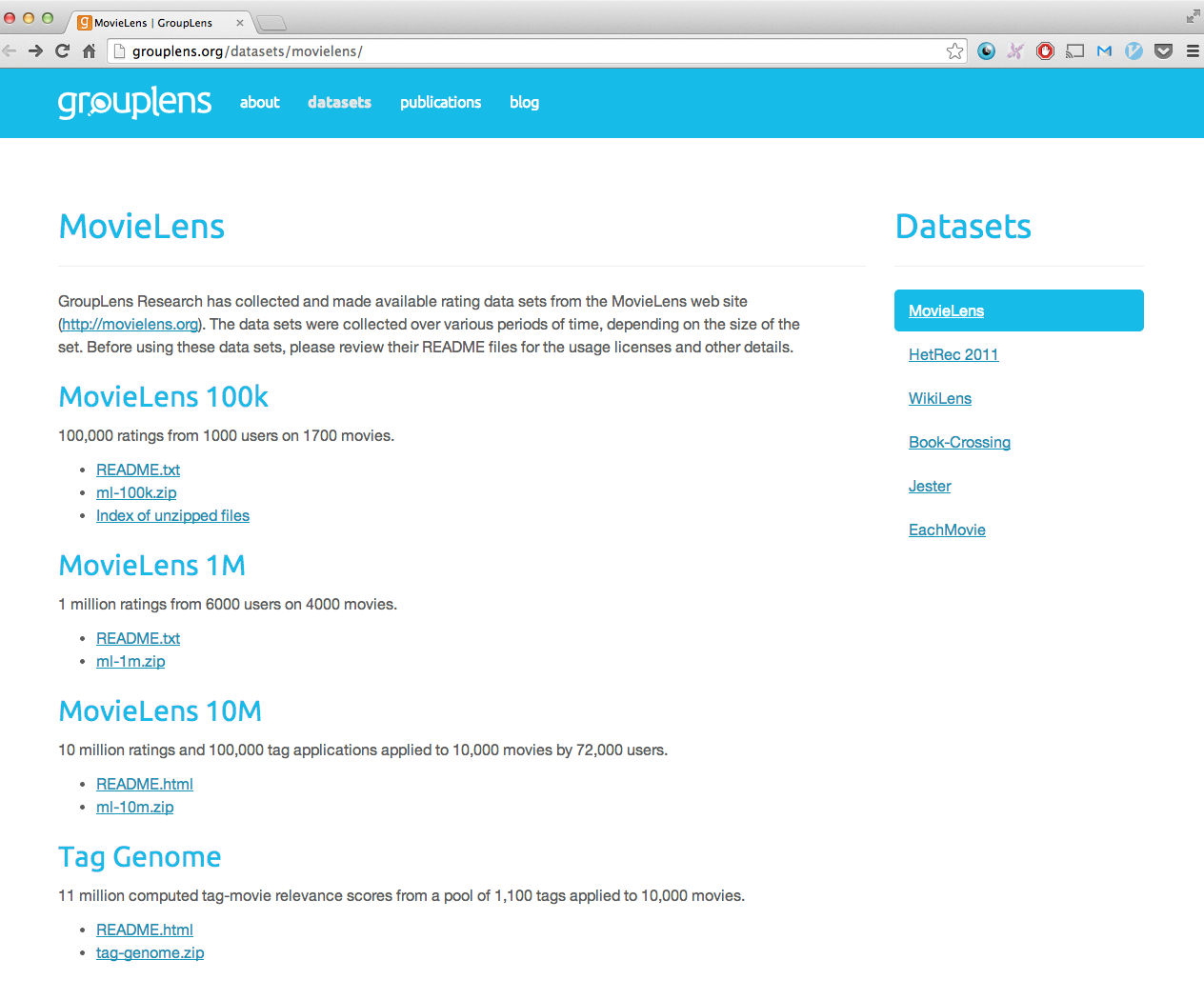Click the grouplens logo
1204x1000 pixels.
pyautogui.click(x=134, y=102)
